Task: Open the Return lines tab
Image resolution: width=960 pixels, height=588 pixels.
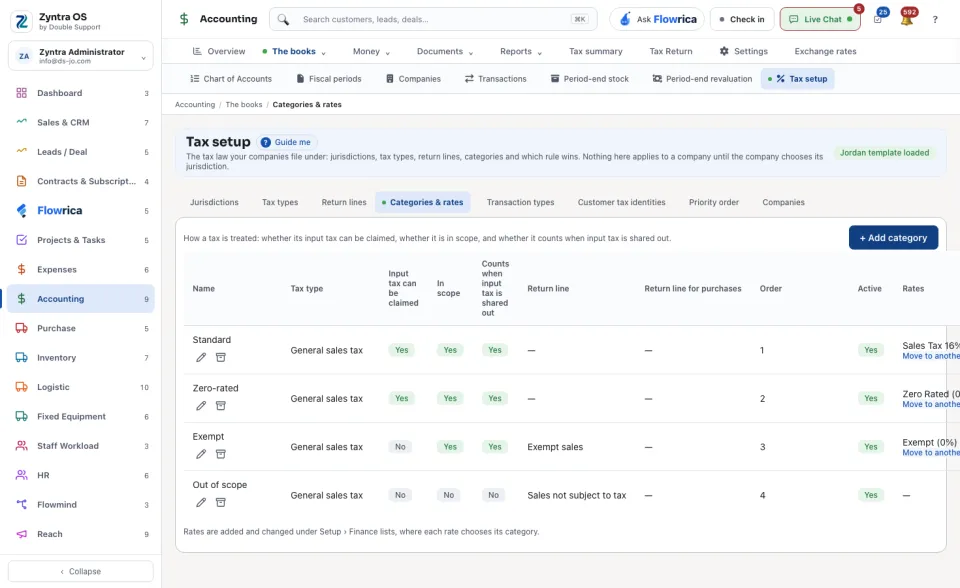Action: click(344, 202)
